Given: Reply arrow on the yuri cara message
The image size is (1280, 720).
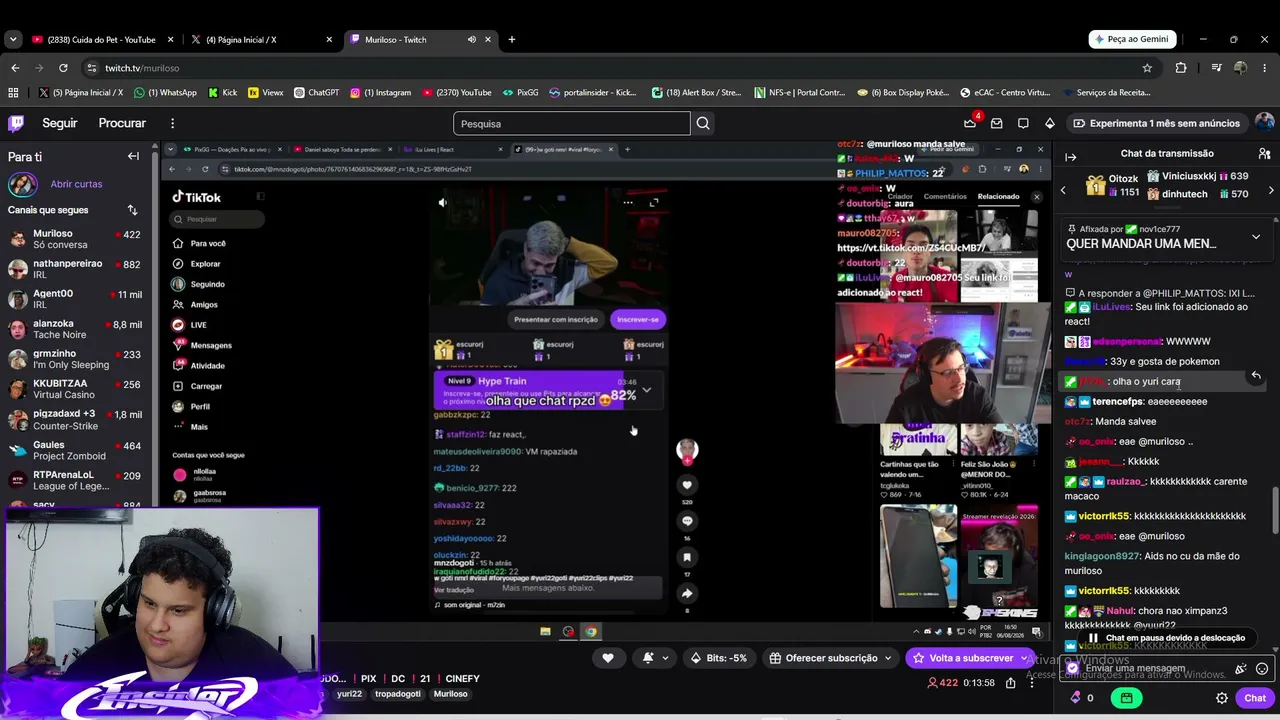Looking at the screenshot, I should (x=1256, y=375).
